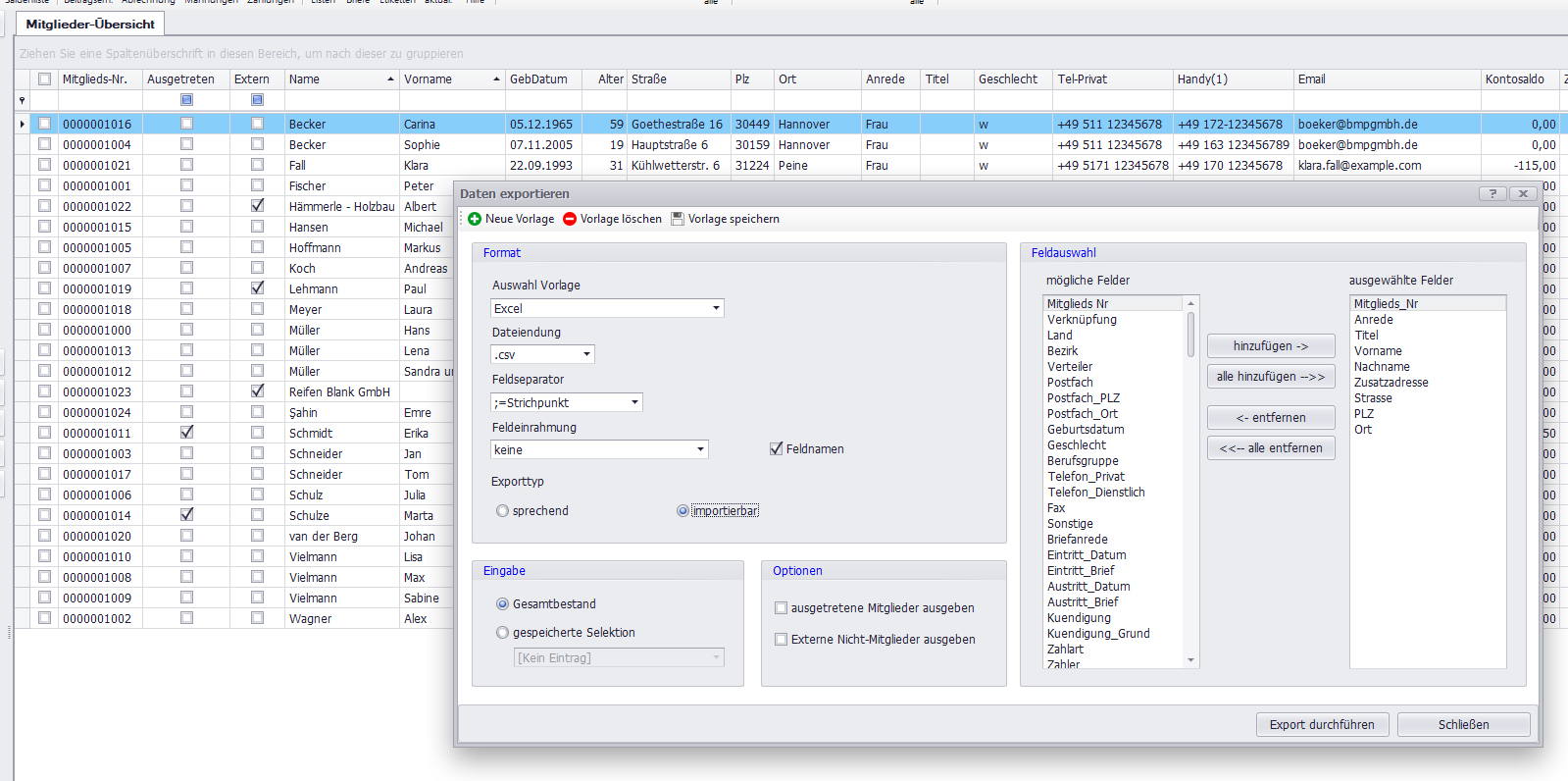The image size is (1568, 781).
Task: Click the green Neue Vorlage plus icon
Action: coord(475,219)
